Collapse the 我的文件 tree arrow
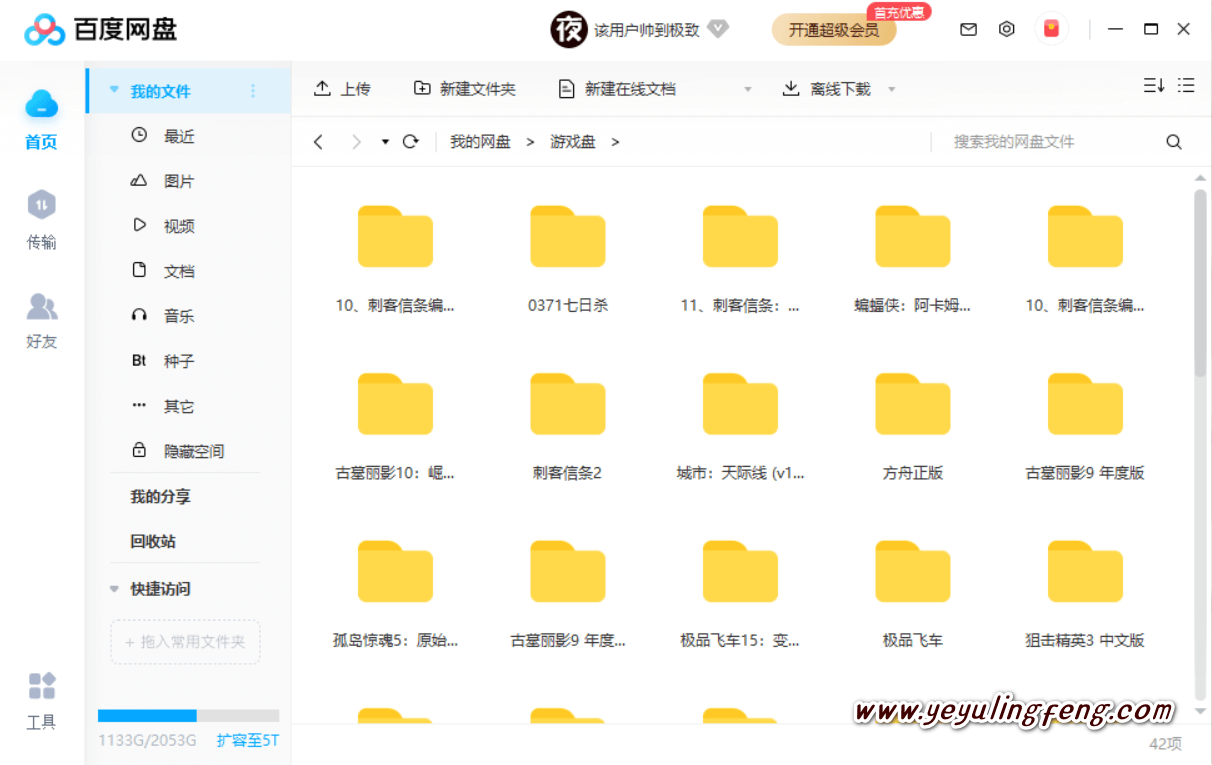The height and width of the screenshot is (765, 1212). (114, 90)
